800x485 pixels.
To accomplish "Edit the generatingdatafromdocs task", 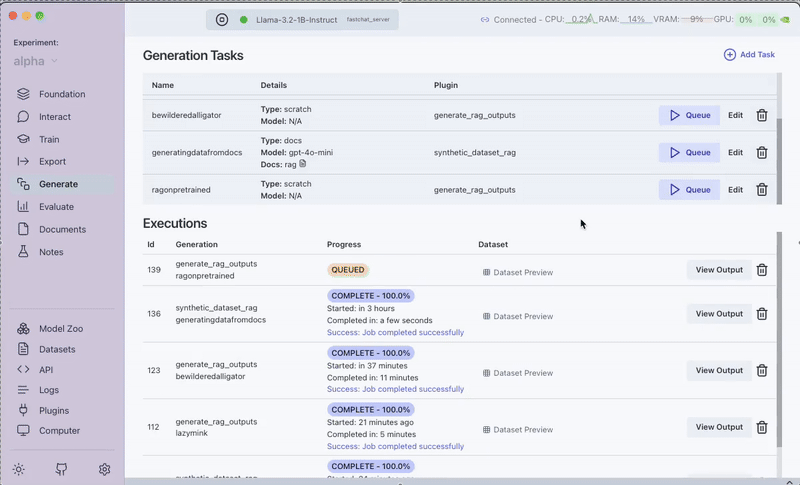I will 735,153.
